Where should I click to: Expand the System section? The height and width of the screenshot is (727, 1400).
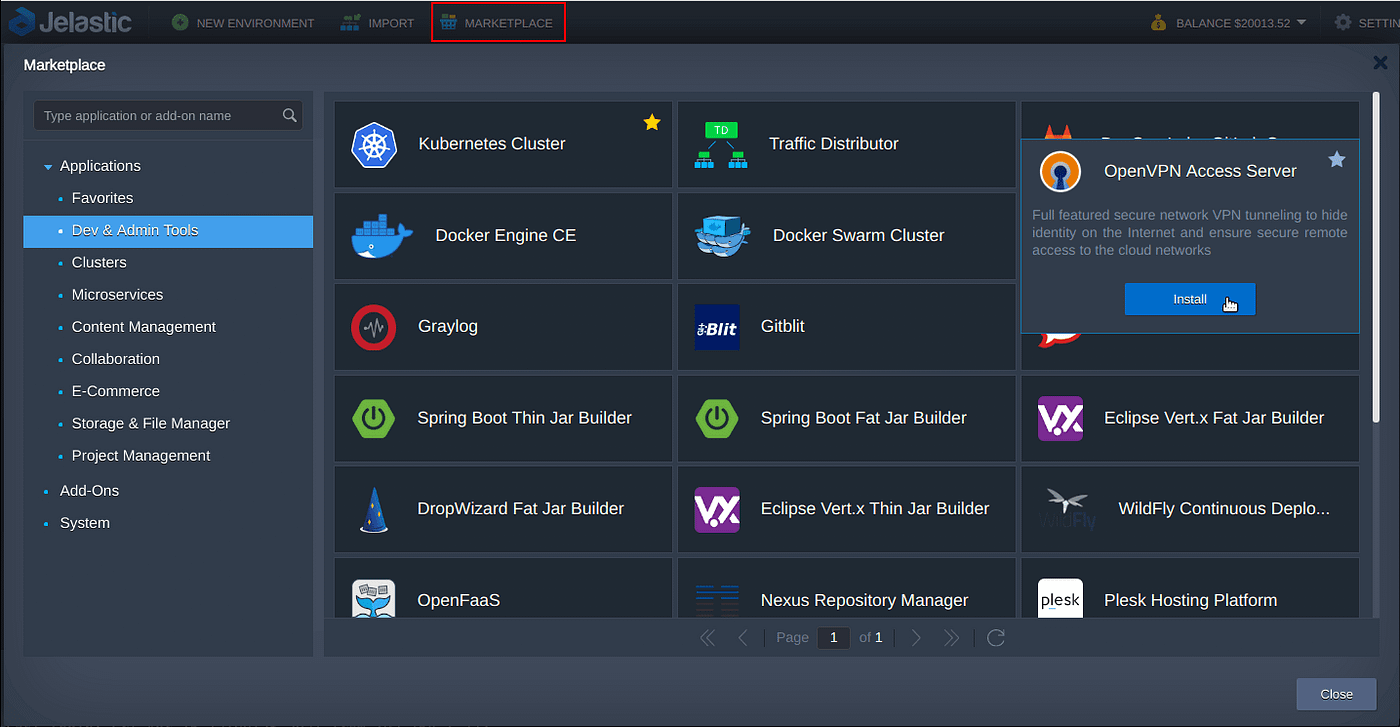[85, 523]
